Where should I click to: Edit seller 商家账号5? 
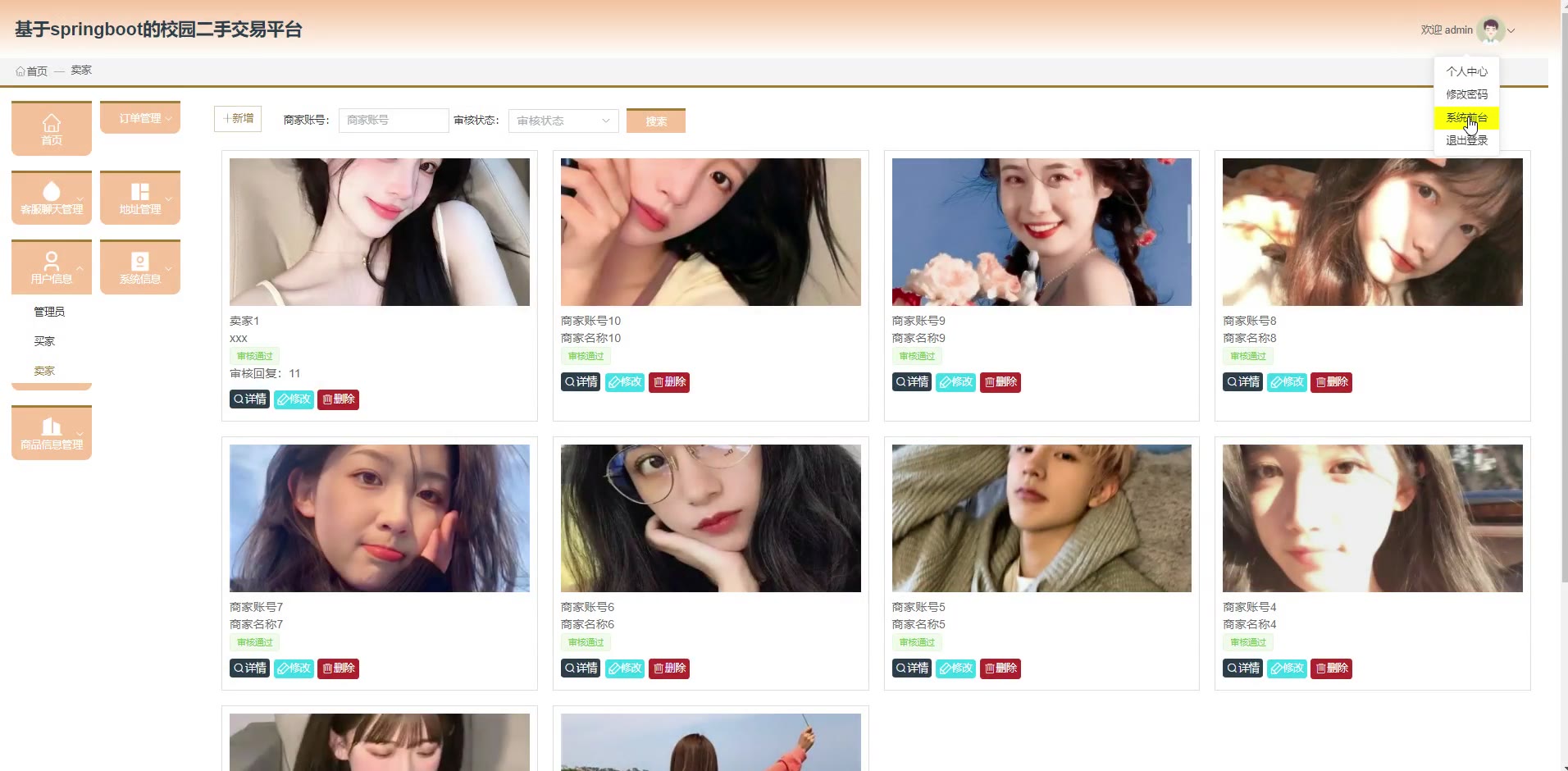(956, 668)
